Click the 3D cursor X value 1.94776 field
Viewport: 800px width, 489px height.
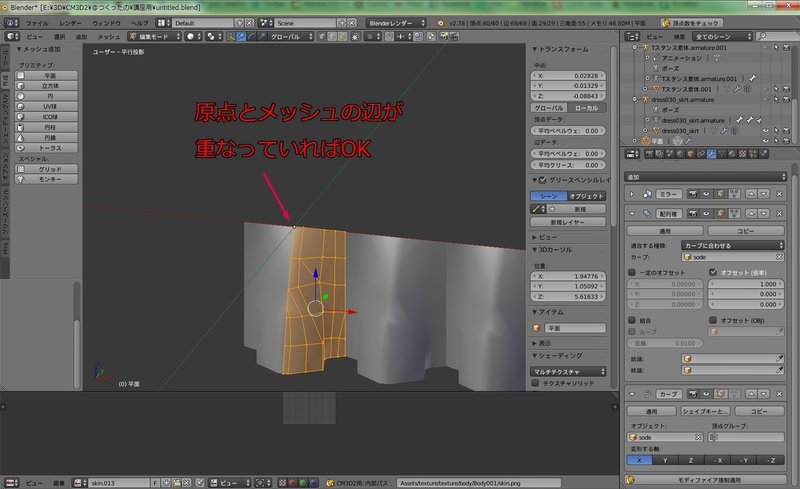(568, 276)
